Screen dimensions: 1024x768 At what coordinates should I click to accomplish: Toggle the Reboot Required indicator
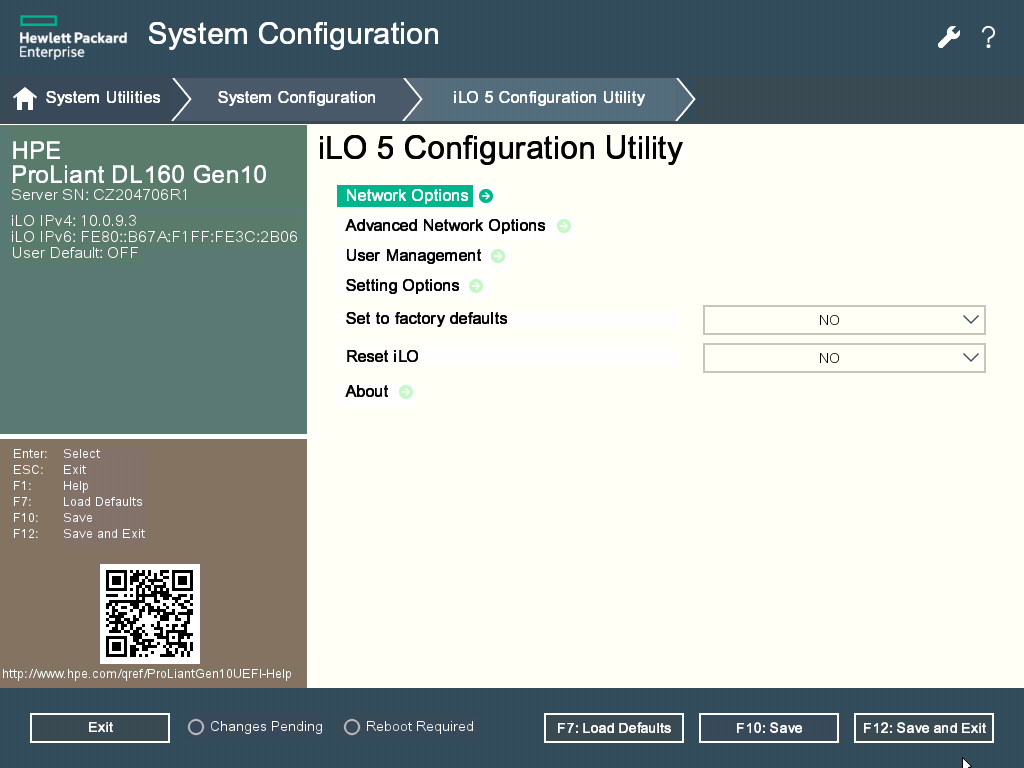coord(352,727)
